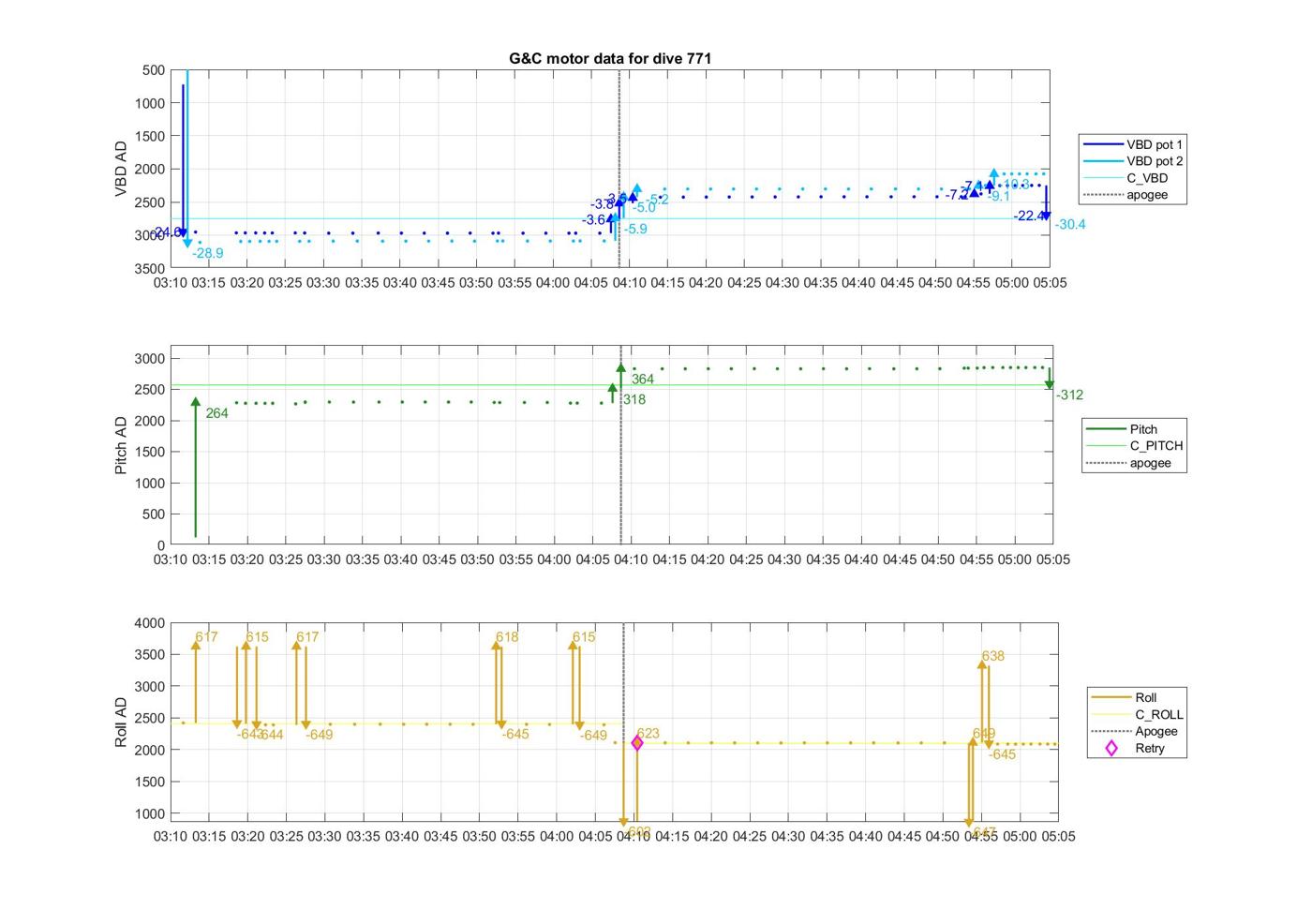
Task: Click the "618" roll move label
Action: (507, 637)
